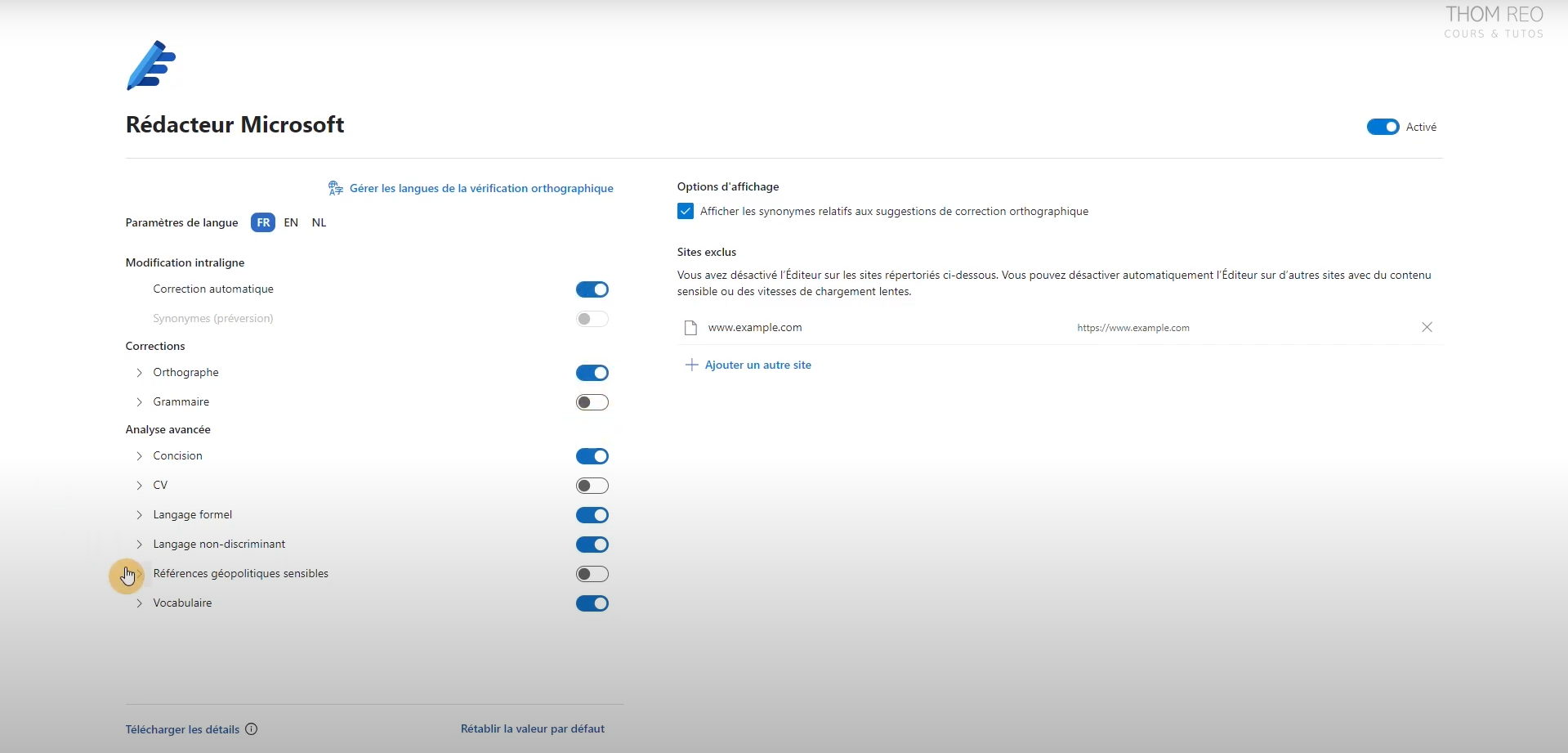Remove www.example.com from excluded sites
Viewport: 1568px width, 753px height.
coord(1427,327)
